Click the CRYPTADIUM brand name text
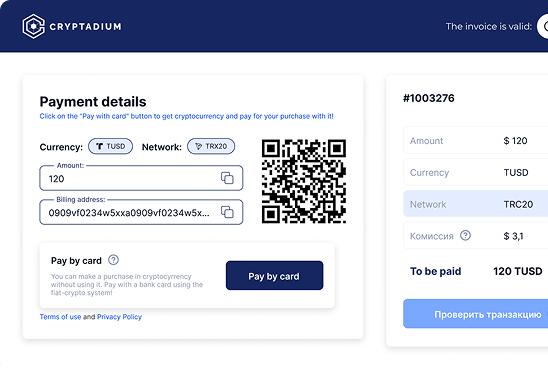 [85, 27]
